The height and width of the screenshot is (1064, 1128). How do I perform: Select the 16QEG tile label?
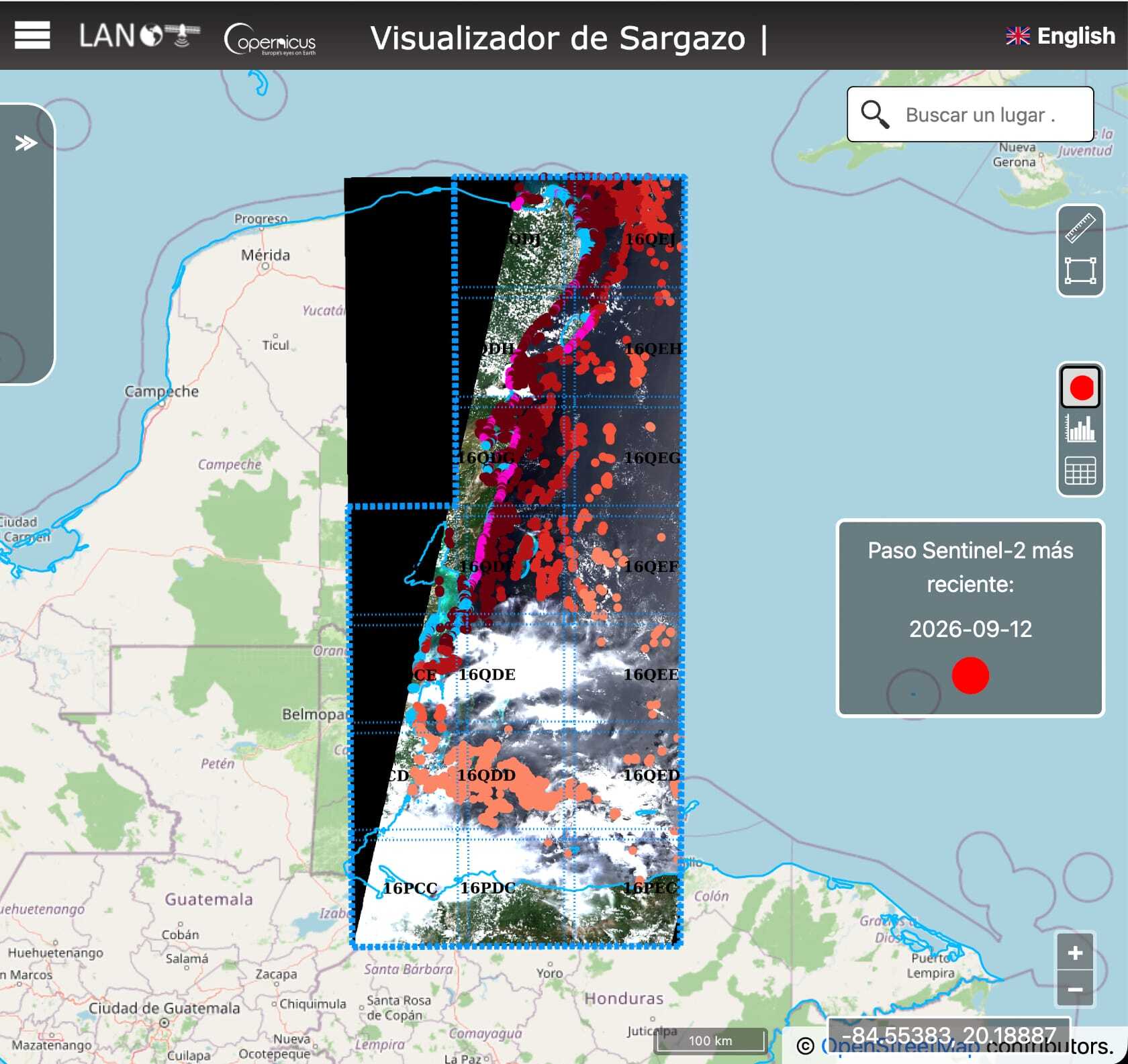tap(652, 458)
